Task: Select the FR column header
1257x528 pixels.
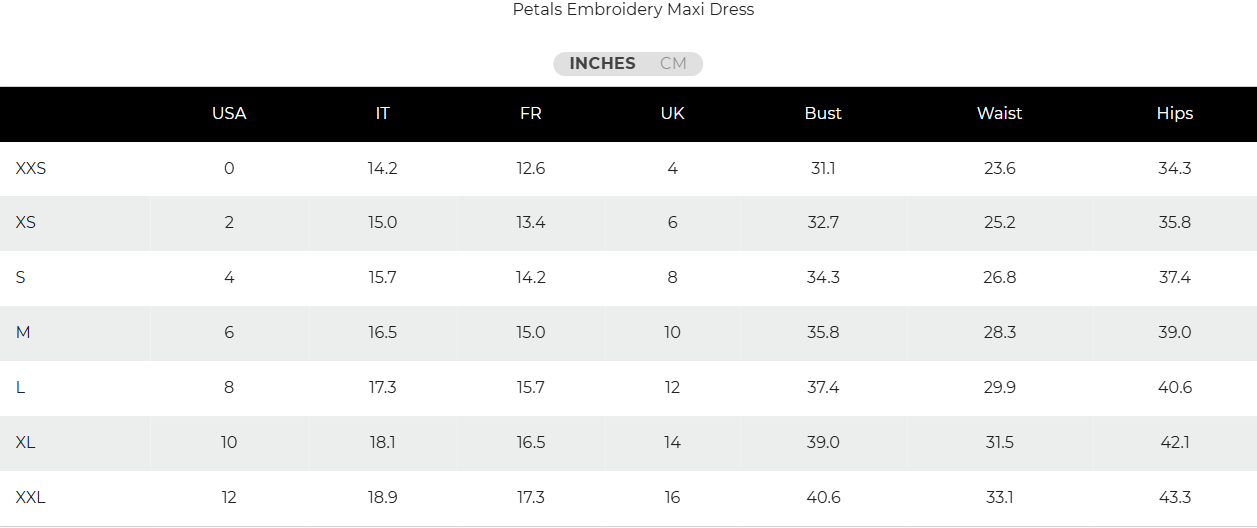Action: [531, 114]
